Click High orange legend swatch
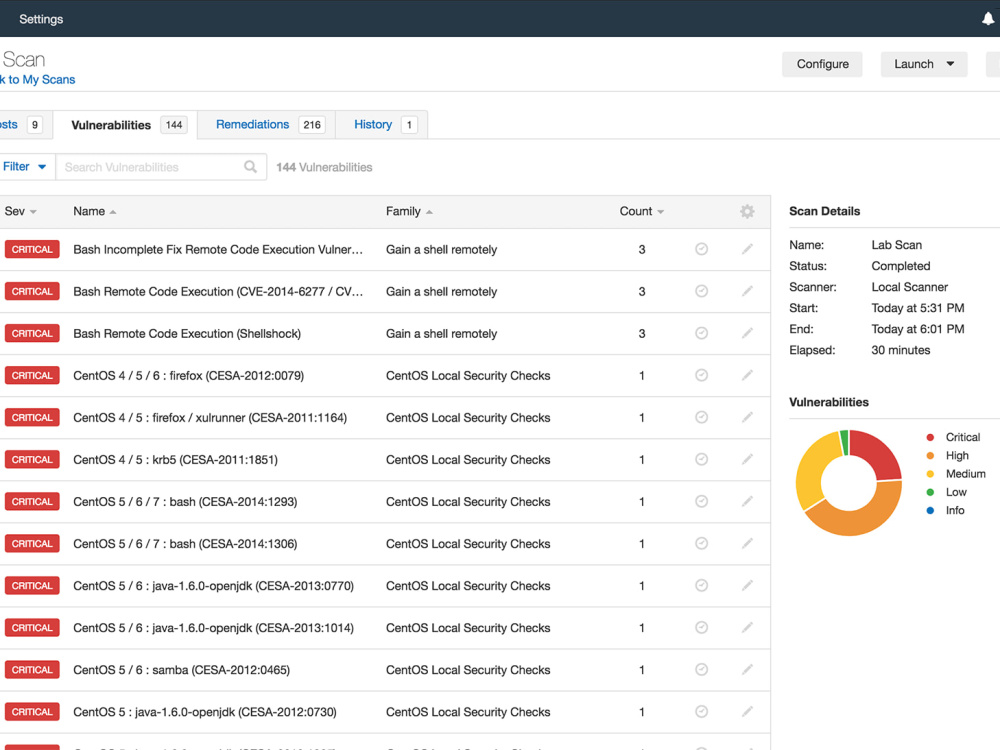 pyautogui.click(x=930, y=455)
